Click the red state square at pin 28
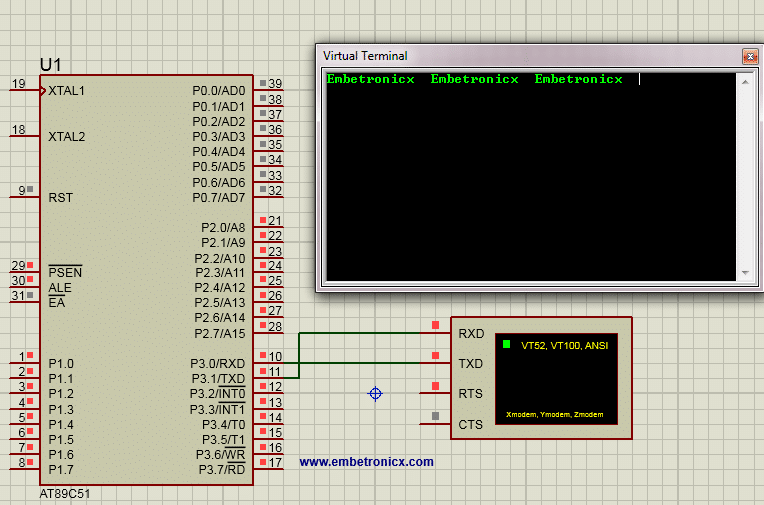The width and height of the screenshot is (764, 505). click(x=263, y=325)
